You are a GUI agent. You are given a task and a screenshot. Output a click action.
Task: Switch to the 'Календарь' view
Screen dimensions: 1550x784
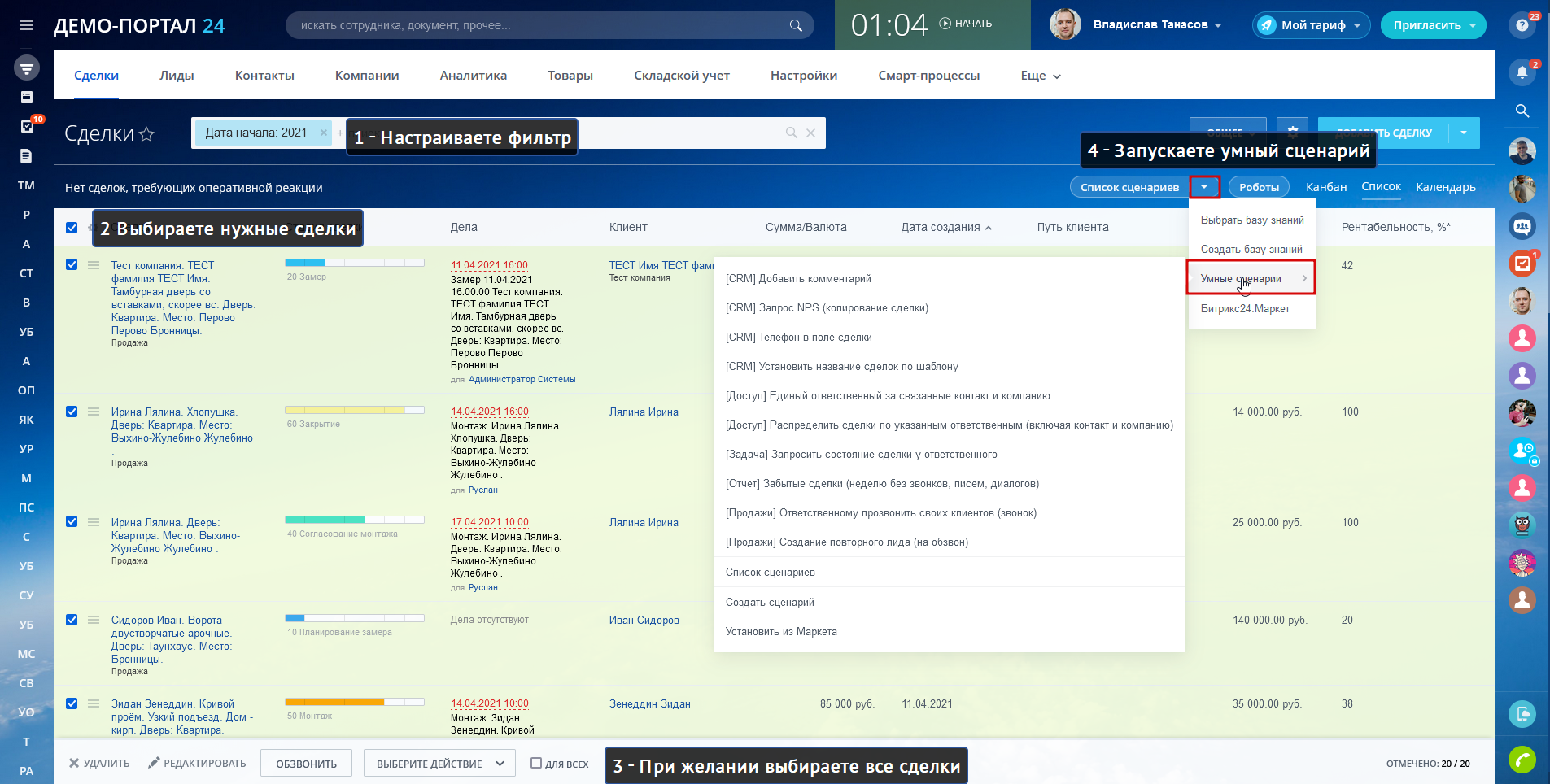pyautogui.click(x=1446, y=187)
